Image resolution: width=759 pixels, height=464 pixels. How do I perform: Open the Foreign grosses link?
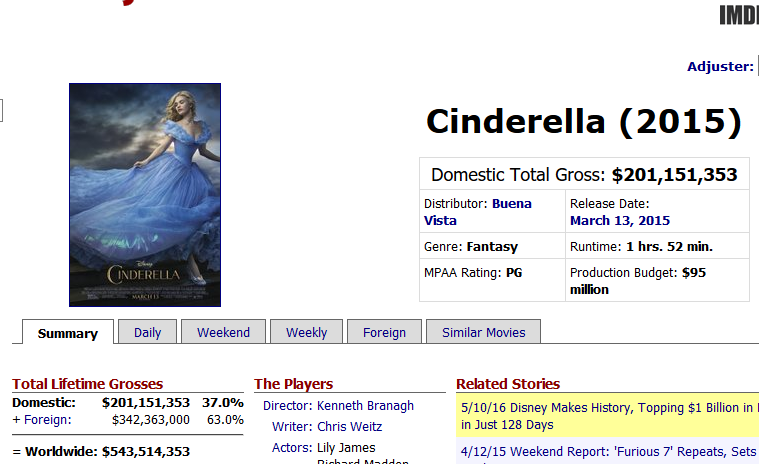pyautogui.click(x=47, y=419)
